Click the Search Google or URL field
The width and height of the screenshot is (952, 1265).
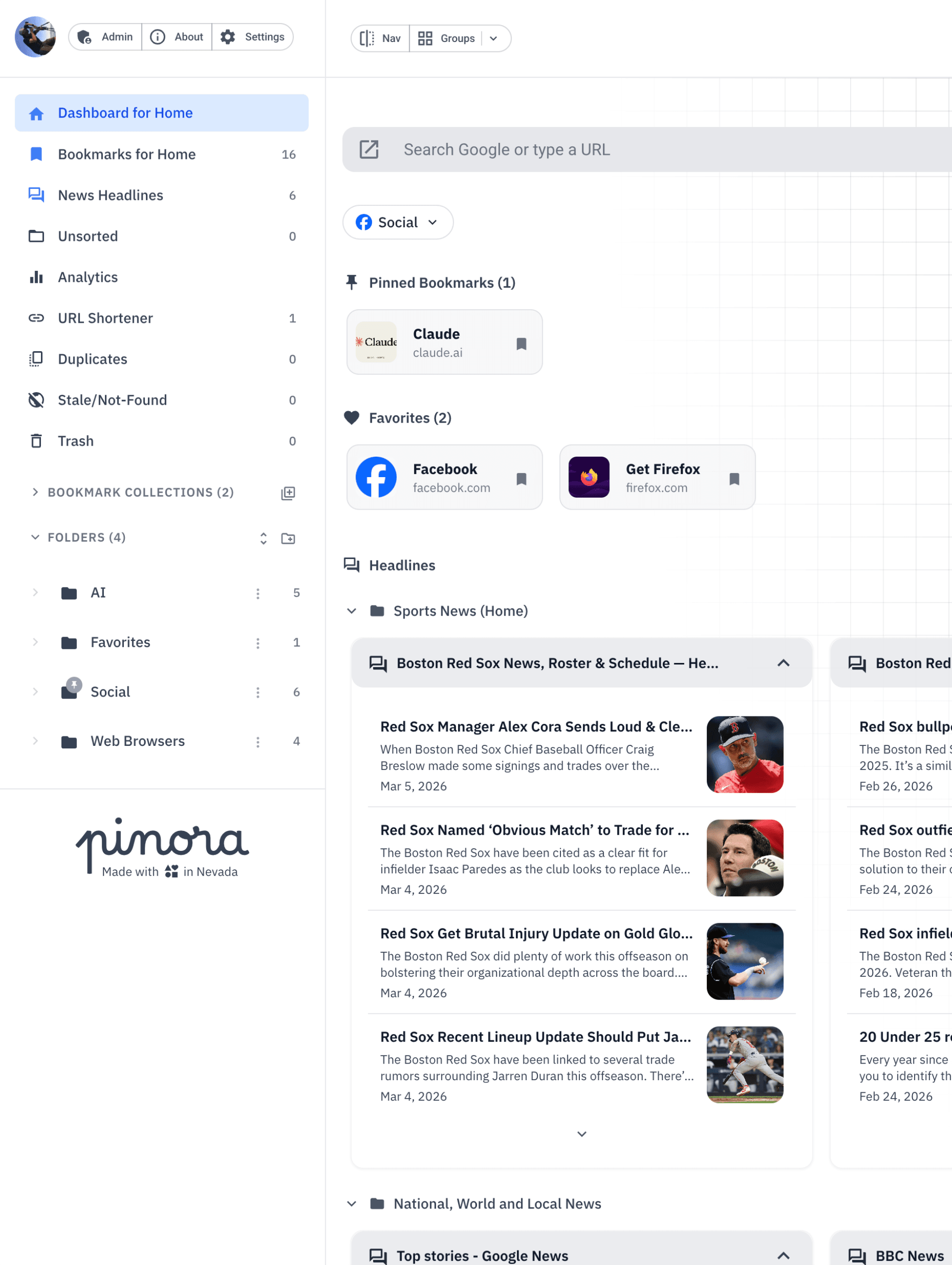[x=629, y=149]
